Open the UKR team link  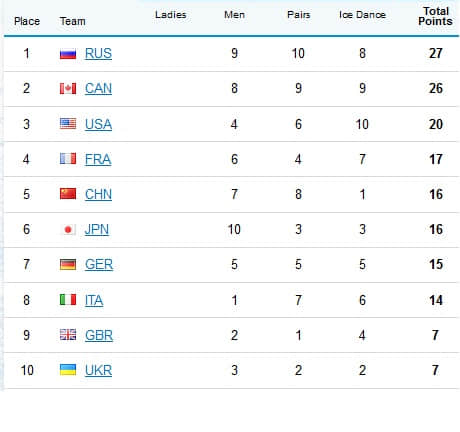click(98, 370)
